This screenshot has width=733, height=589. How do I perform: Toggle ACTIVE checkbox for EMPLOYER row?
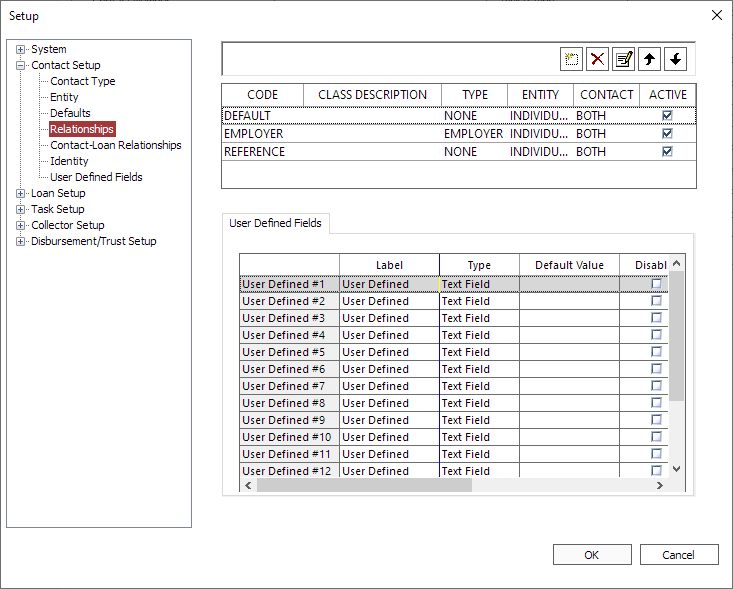click(x=667, y=134)
